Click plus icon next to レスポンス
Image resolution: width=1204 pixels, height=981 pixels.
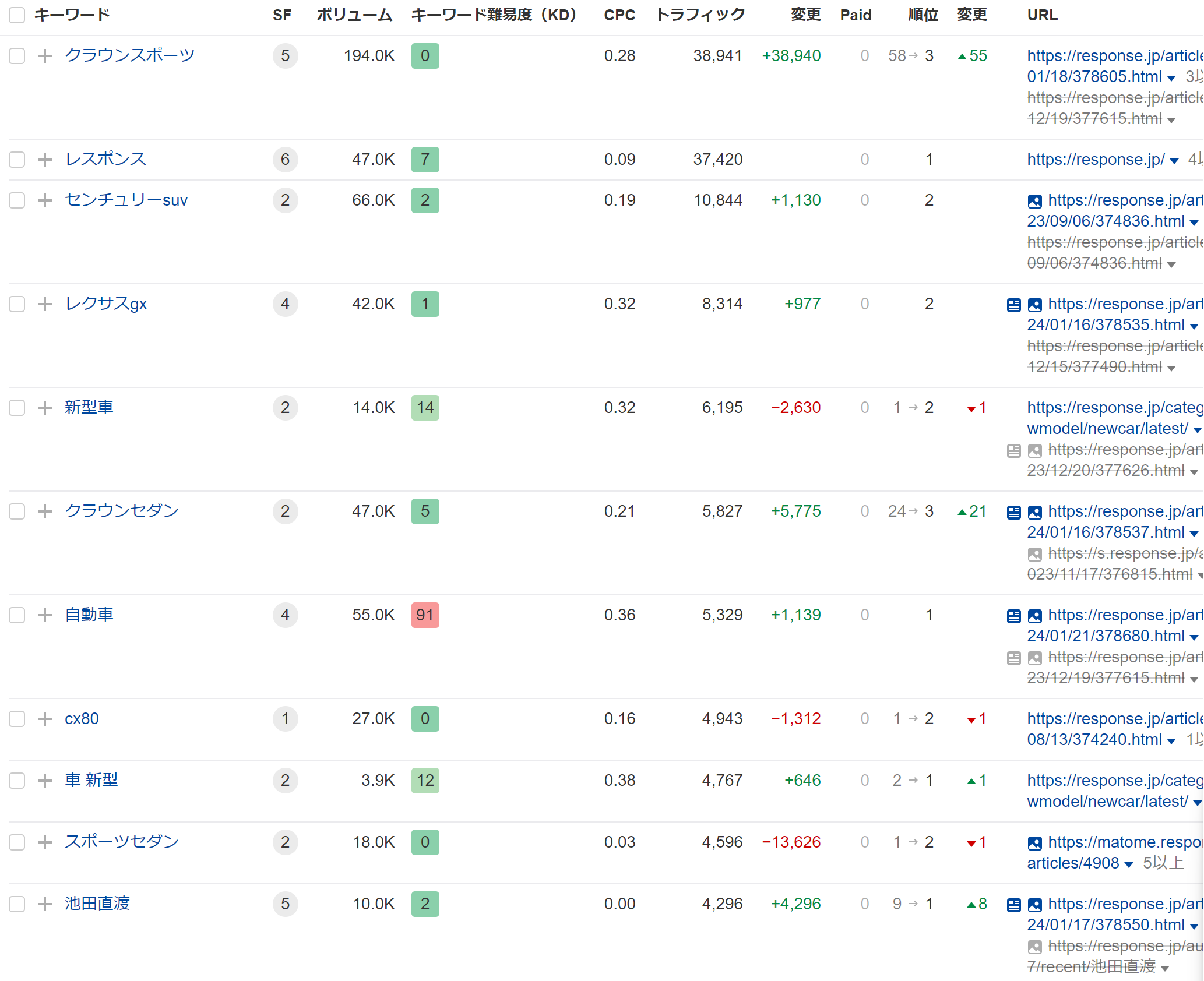tap(45, 160)
